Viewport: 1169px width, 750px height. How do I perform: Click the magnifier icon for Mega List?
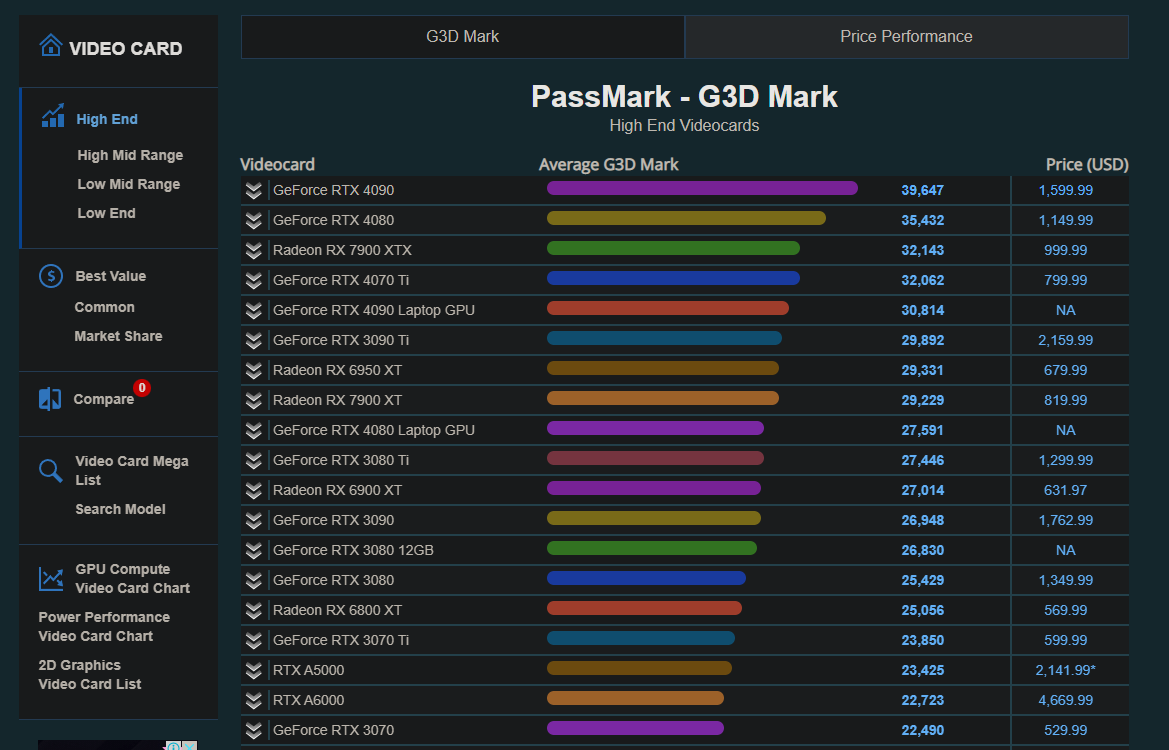pos(51,470)
